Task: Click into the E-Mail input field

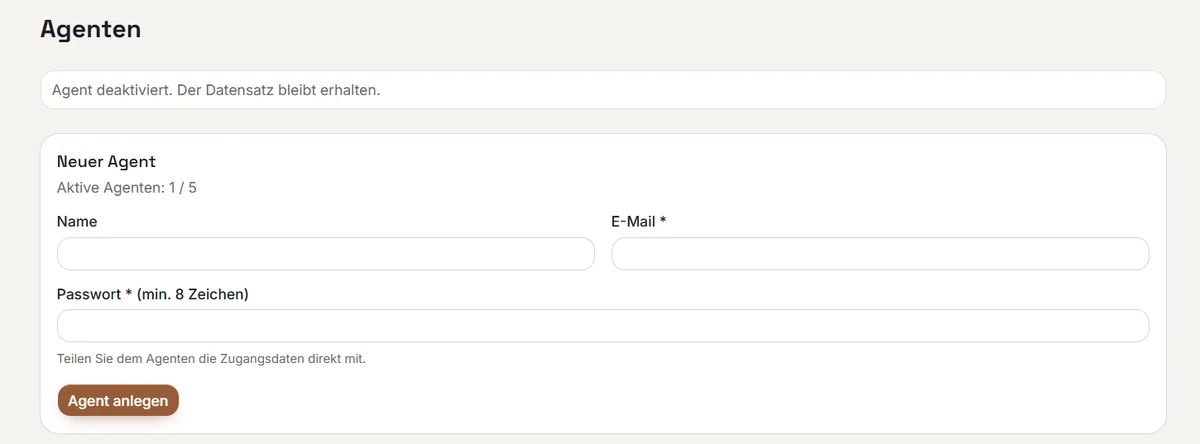Action: [x=880, y=254]
